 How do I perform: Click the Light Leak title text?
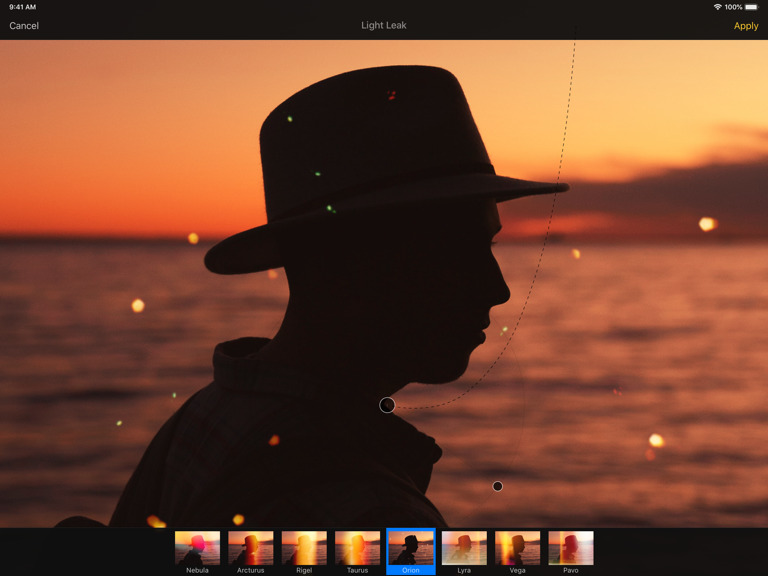(383, 26)
